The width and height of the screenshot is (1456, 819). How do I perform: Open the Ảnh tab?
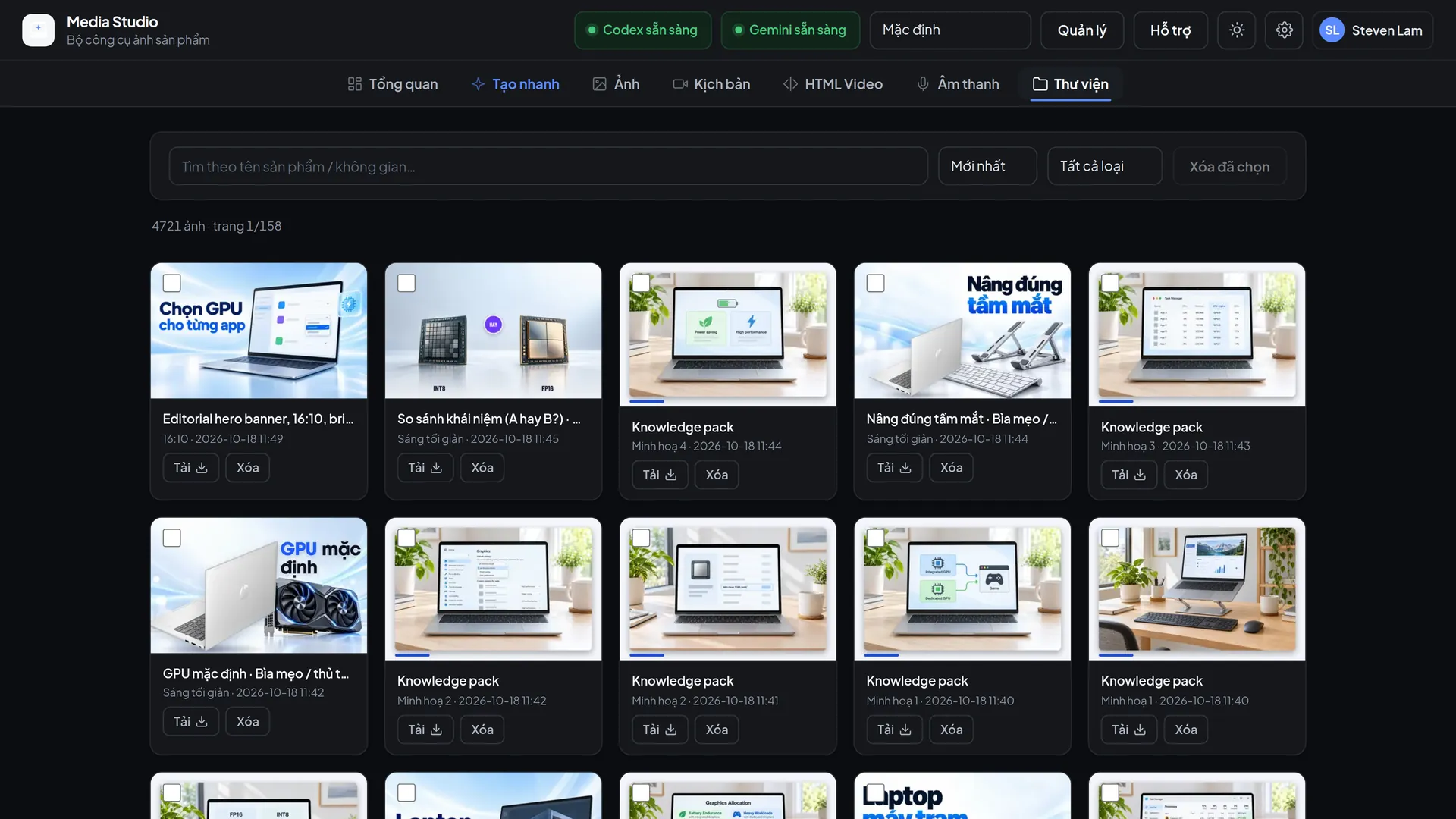[616, 84]
